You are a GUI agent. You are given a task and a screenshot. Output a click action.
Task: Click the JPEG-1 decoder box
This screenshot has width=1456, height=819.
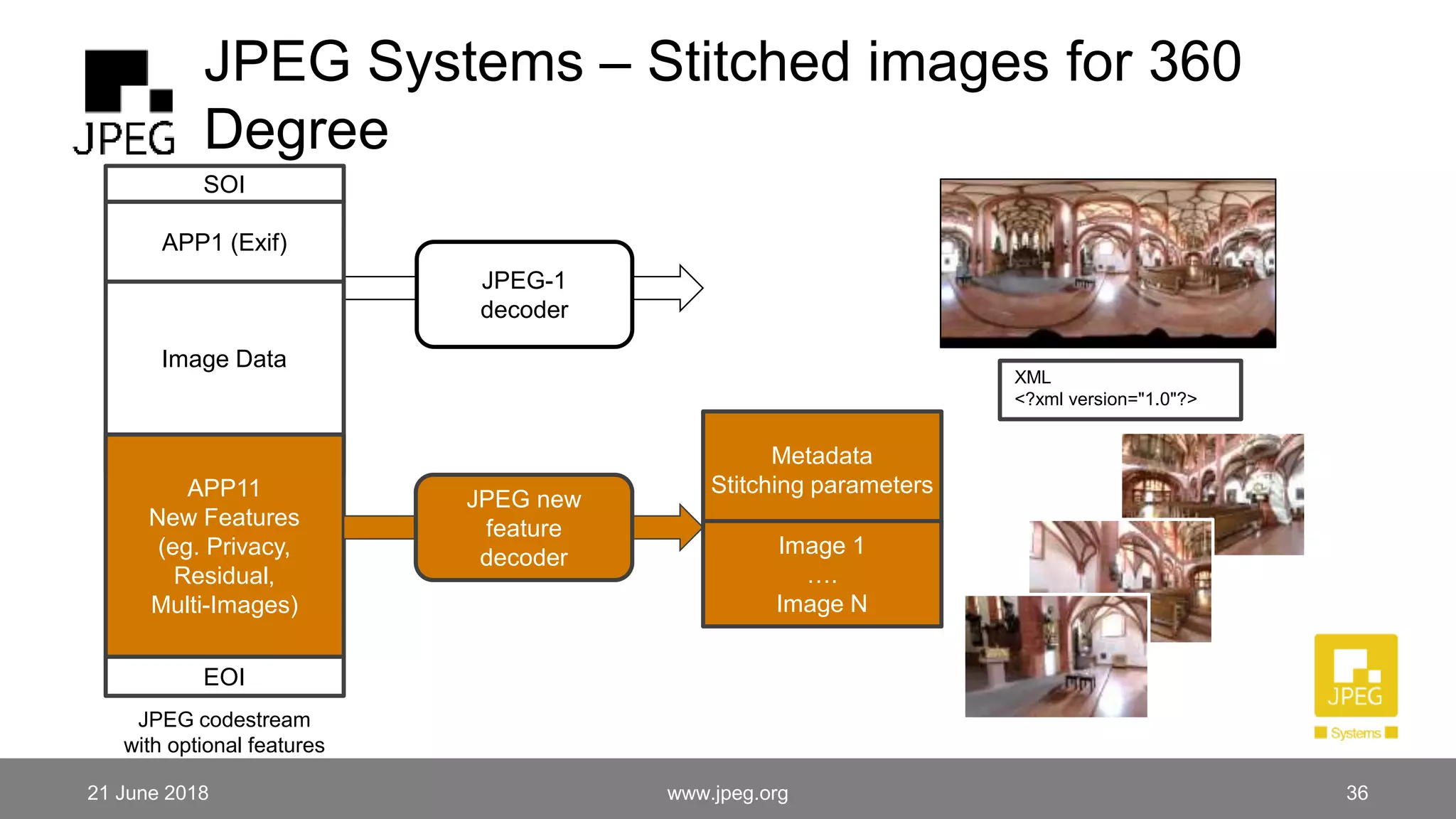(524, 295)
